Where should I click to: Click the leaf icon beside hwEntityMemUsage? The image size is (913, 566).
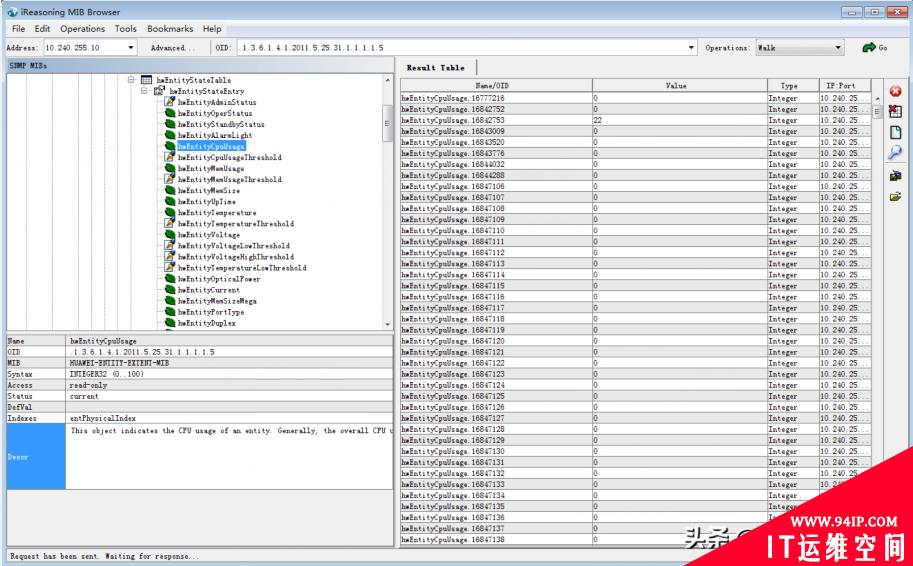click(x=169, y=168)
